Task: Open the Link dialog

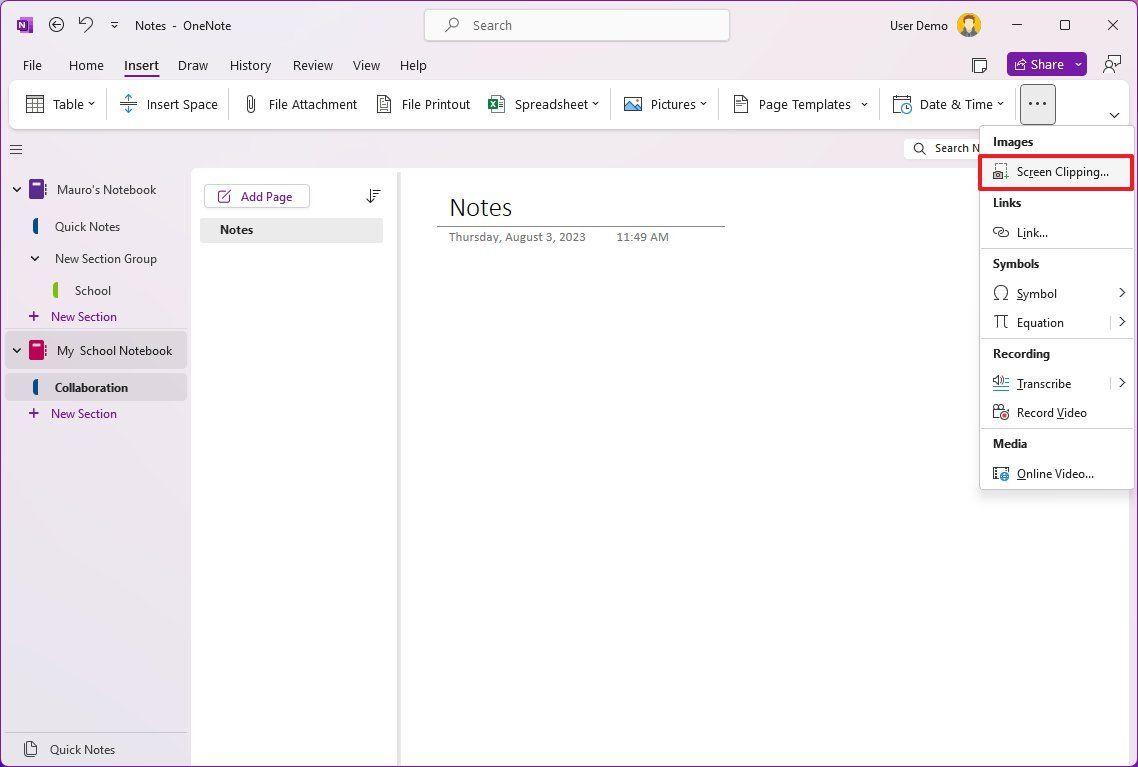Action: tap(1030, 232)
